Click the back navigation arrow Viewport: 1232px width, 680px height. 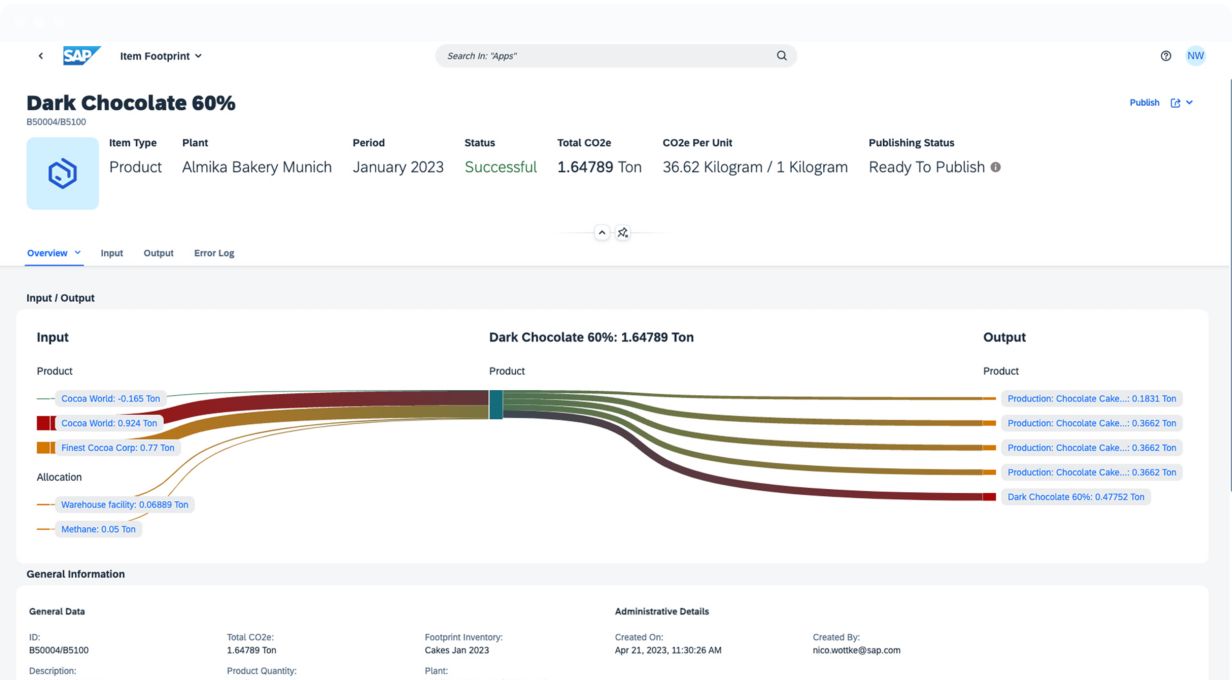click(41, 56)
